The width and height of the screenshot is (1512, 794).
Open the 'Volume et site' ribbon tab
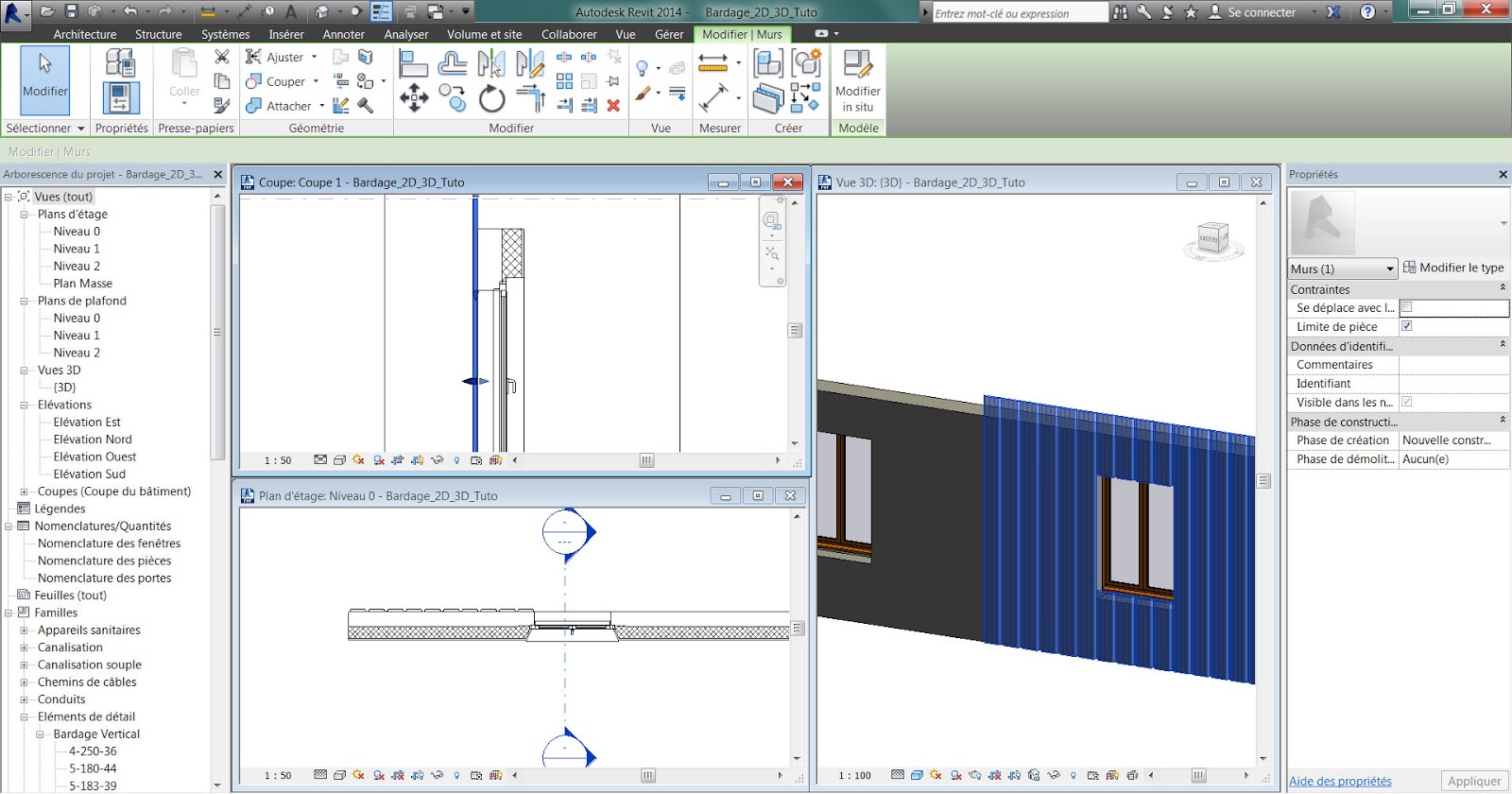[485, 34]
